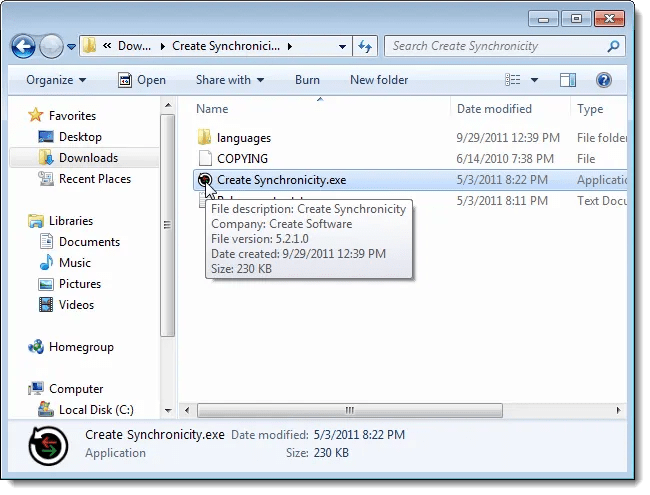Select Create Synchronicity.exe file name
This screenshot has width=650, height=495.
281,180
